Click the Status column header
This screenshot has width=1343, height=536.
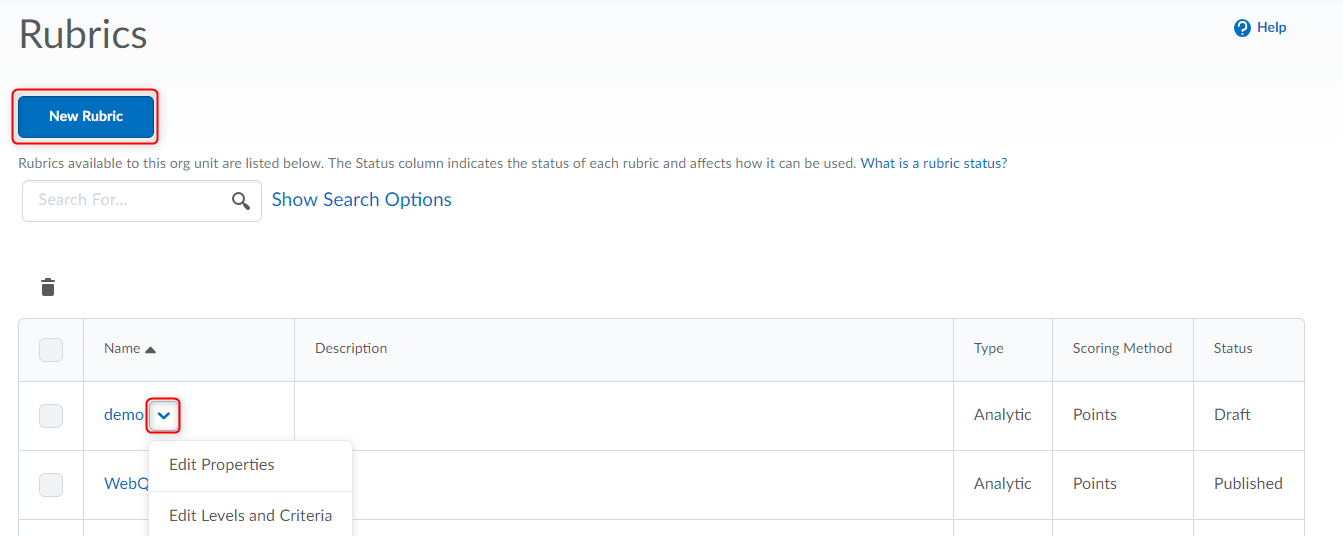[1232, 349]
